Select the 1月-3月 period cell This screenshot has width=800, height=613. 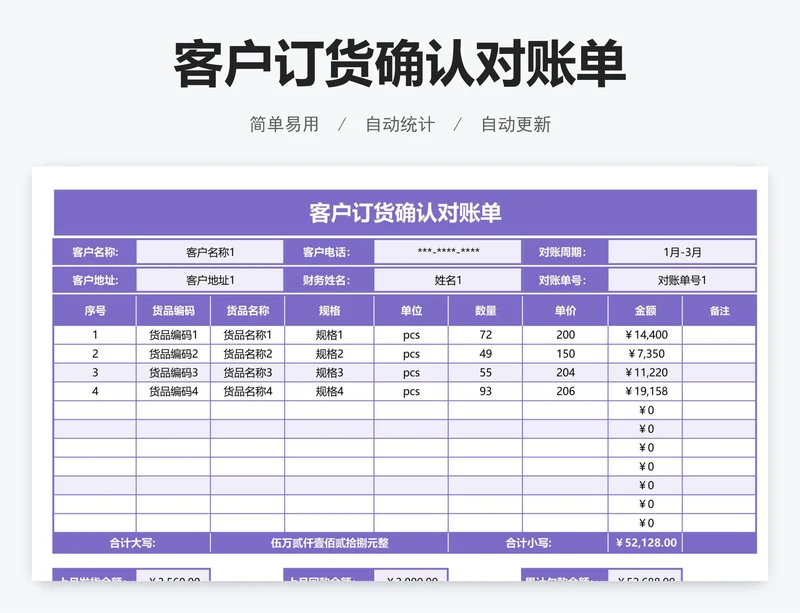point(682,252)
